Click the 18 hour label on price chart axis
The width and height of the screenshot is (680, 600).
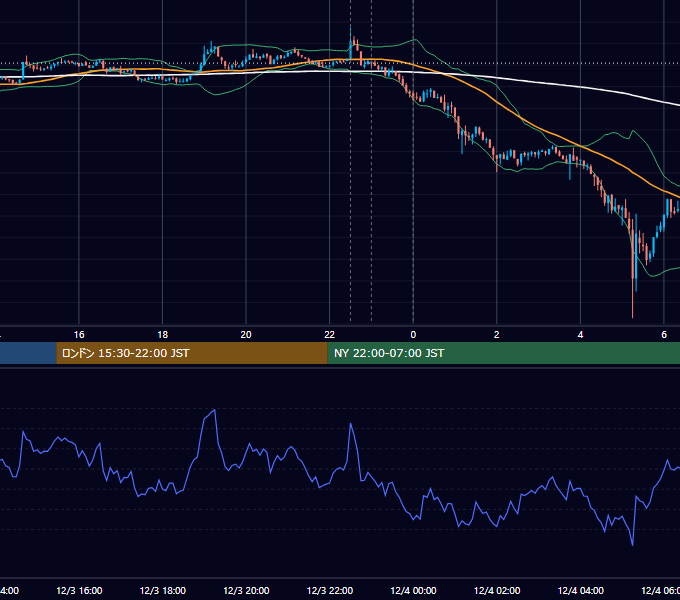(x=163, y=335)
